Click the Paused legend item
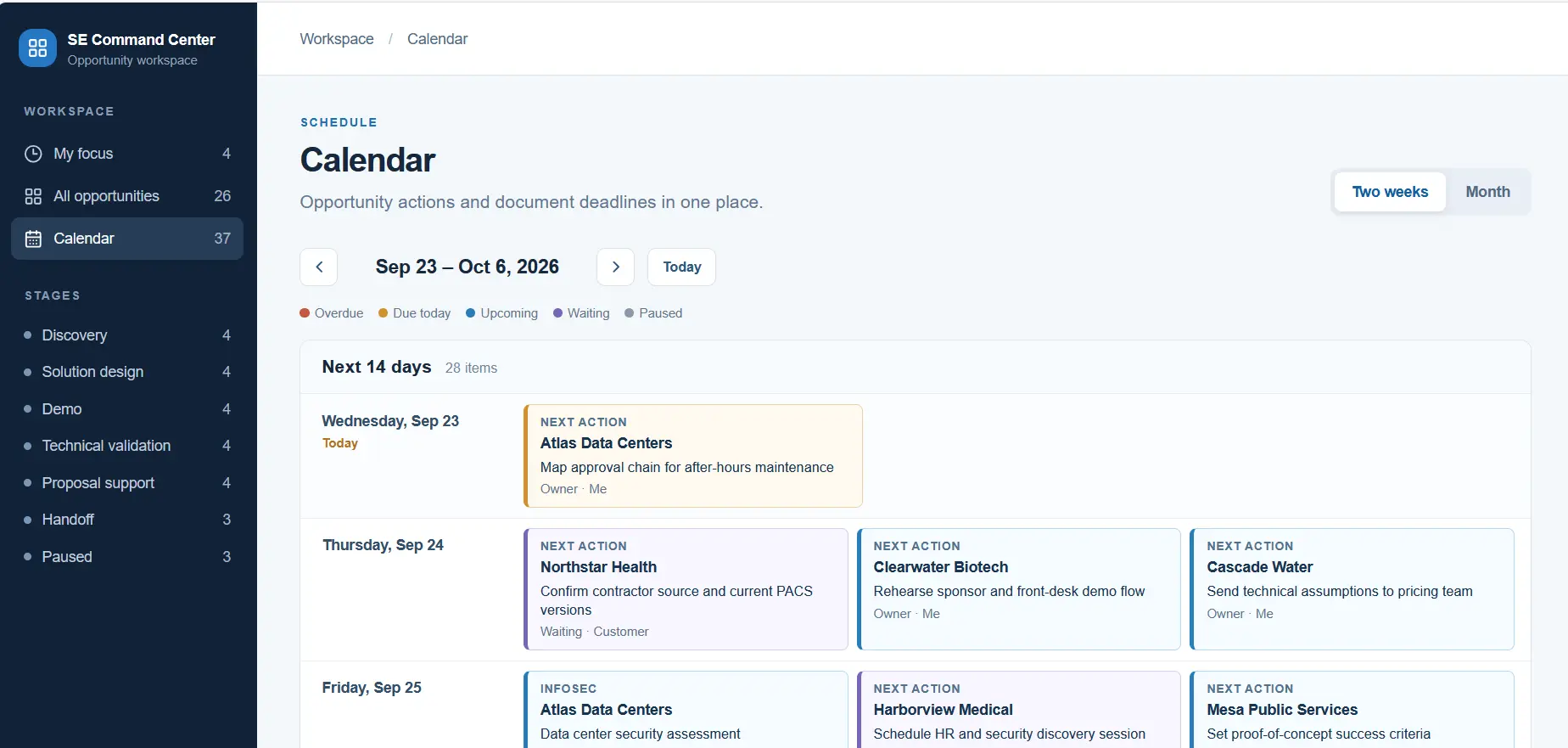 click(653, 313)
